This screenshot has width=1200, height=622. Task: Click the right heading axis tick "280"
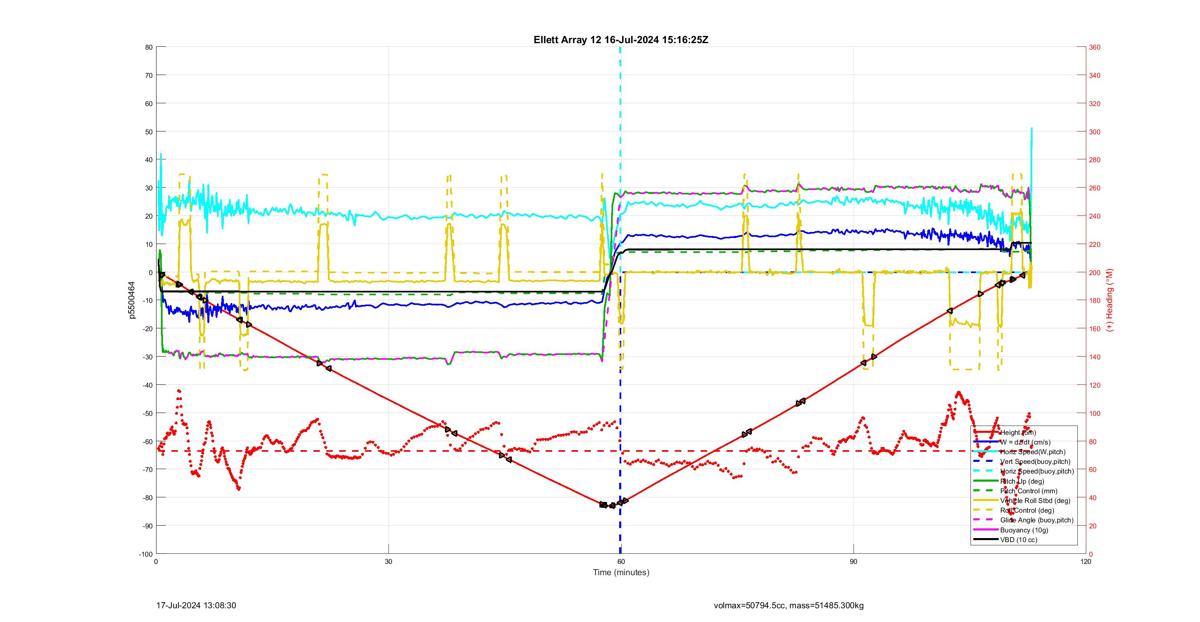click(1095, 160)
